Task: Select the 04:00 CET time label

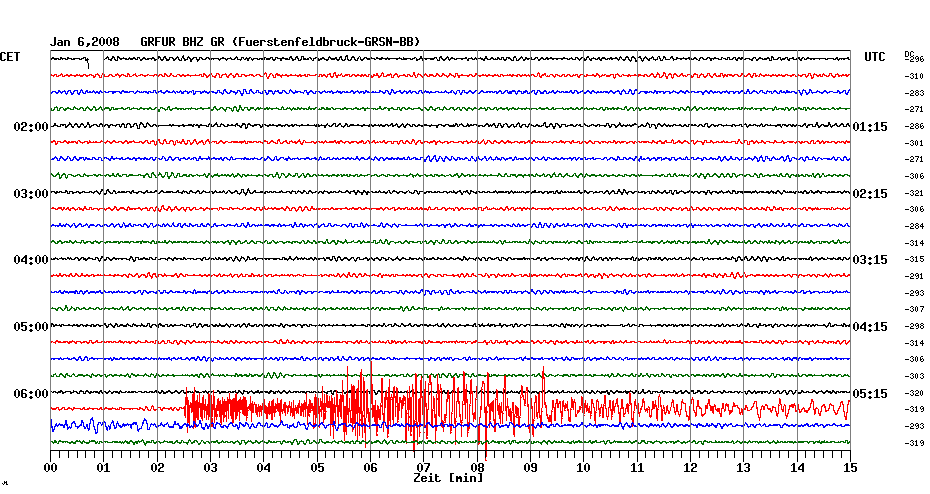Action: pyautogui.click(x=31, y=260)
